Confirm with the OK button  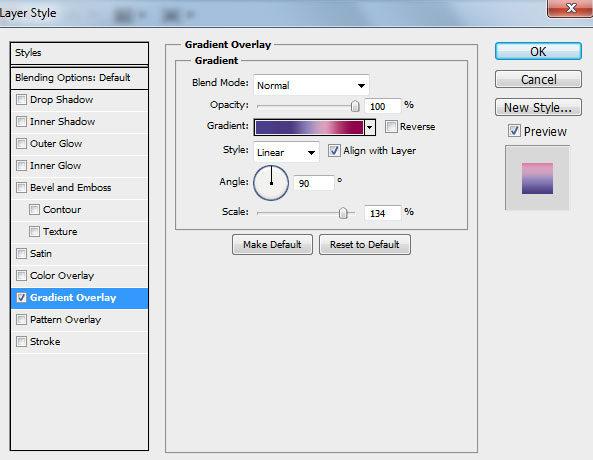click(x=538, y=51)
